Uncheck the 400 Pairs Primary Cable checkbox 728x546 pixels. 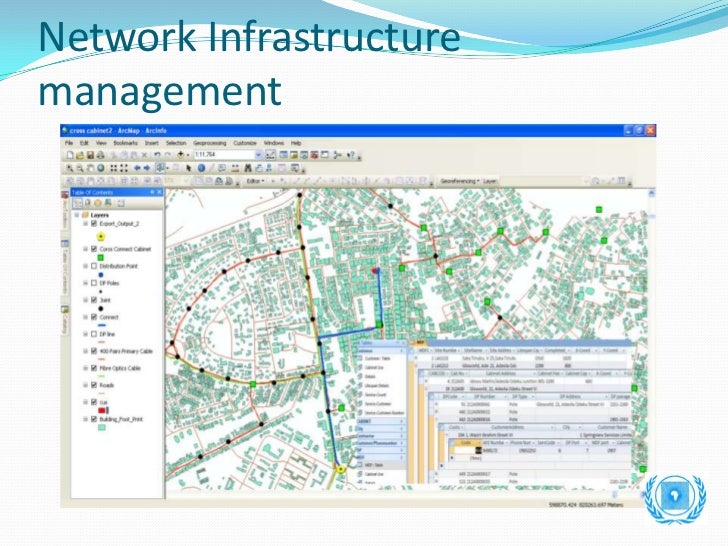point(94,351)
